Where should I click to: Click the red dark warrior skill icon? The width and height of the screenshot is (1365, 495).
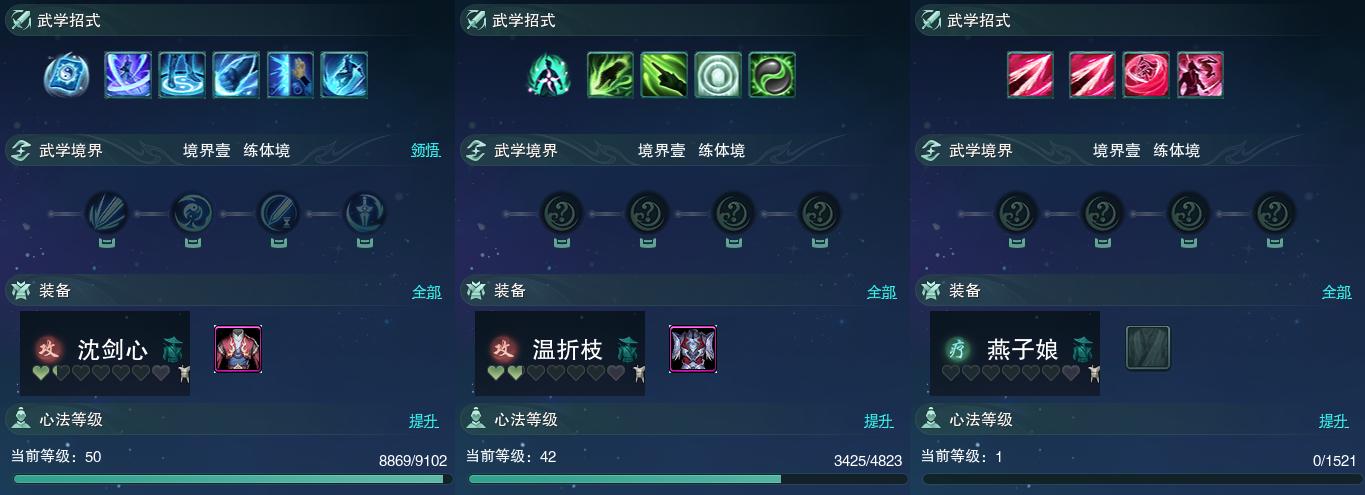point(1200,75)
